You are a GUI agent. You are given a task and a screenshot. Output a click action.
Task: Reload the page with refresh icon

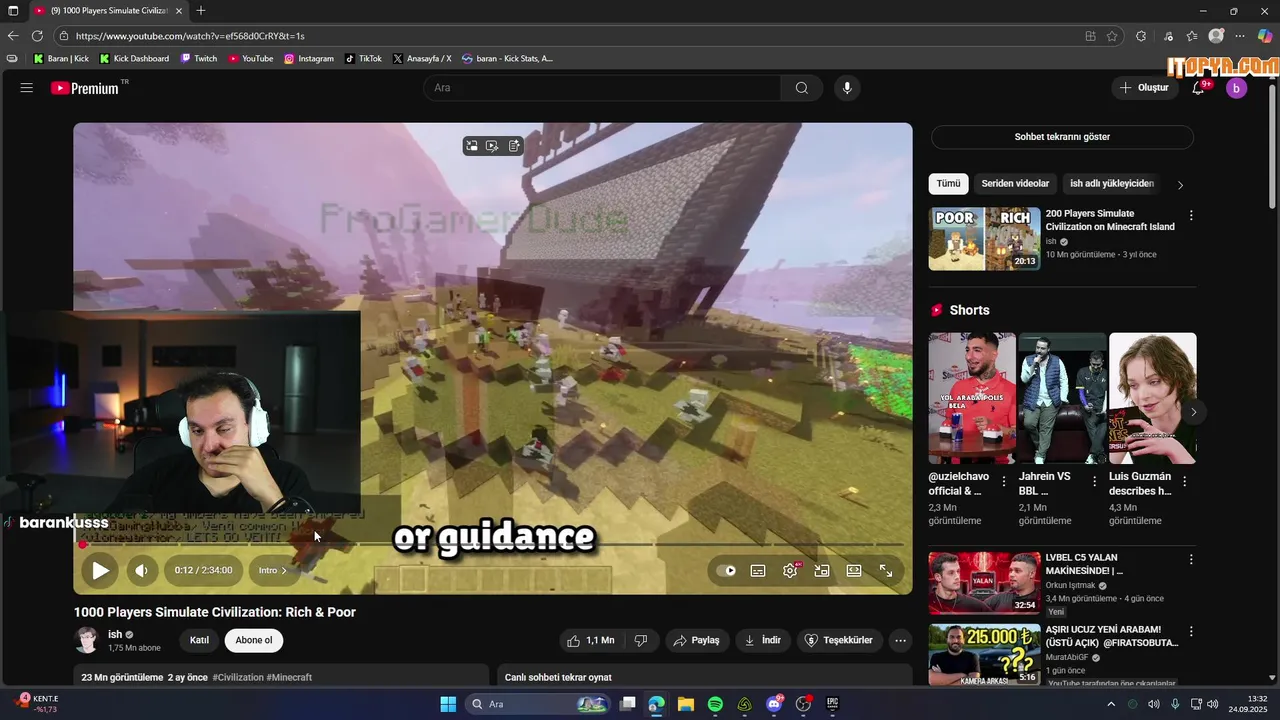tap(37, 36)
